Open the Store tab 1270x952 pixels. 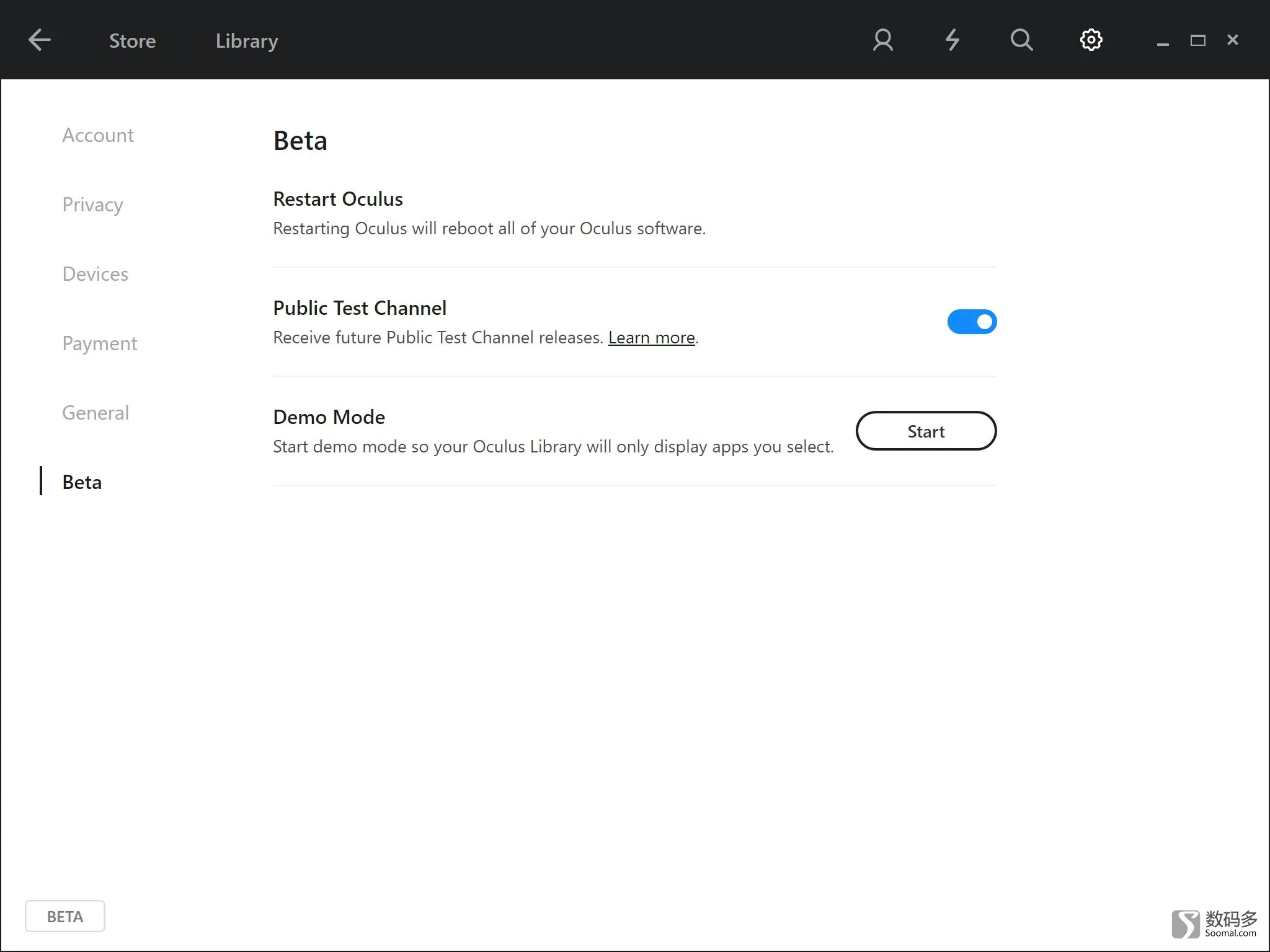(x=132, y=41)
